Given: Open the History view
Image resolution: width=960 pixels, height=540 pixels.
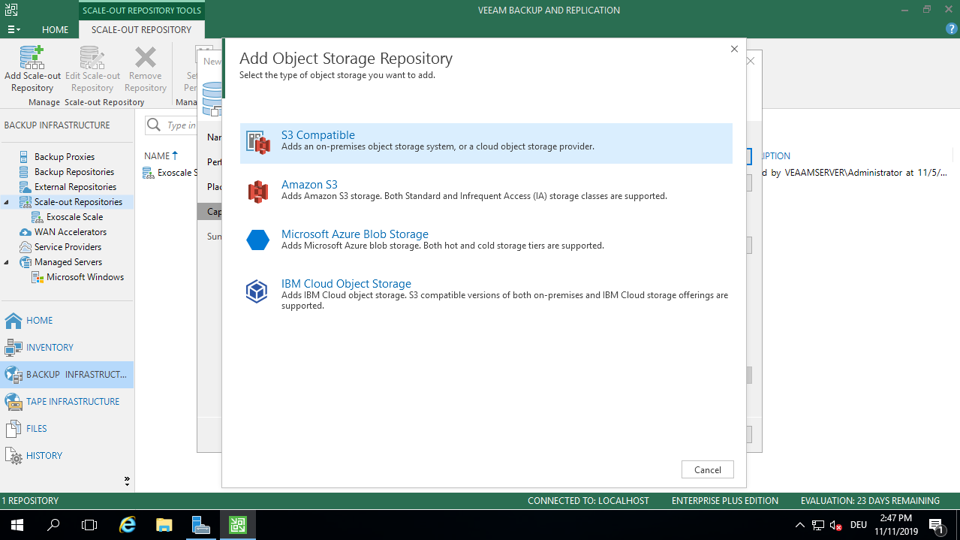Looking at the screenshot, I should (44, 455).
